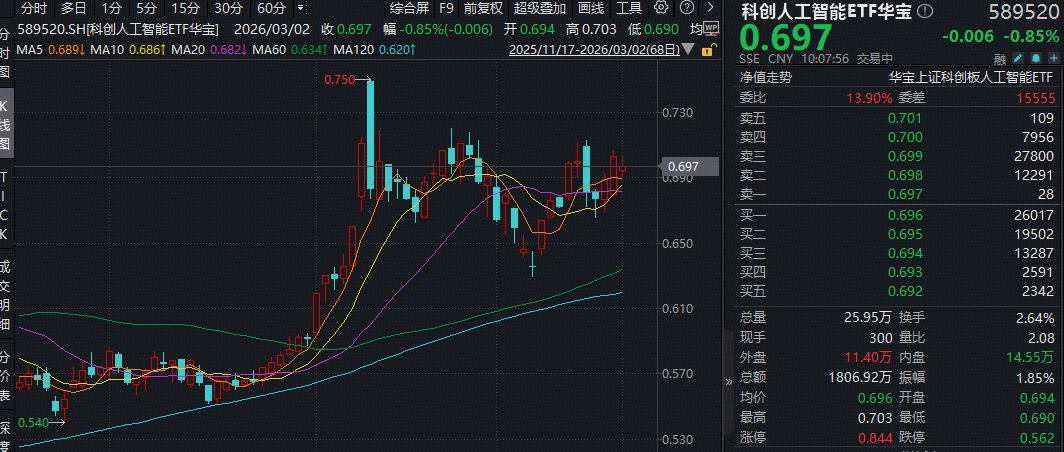Click 卖三 price 0.699
The width and height of the screenshot is (1064, 452).
click(x=905, y=157)
